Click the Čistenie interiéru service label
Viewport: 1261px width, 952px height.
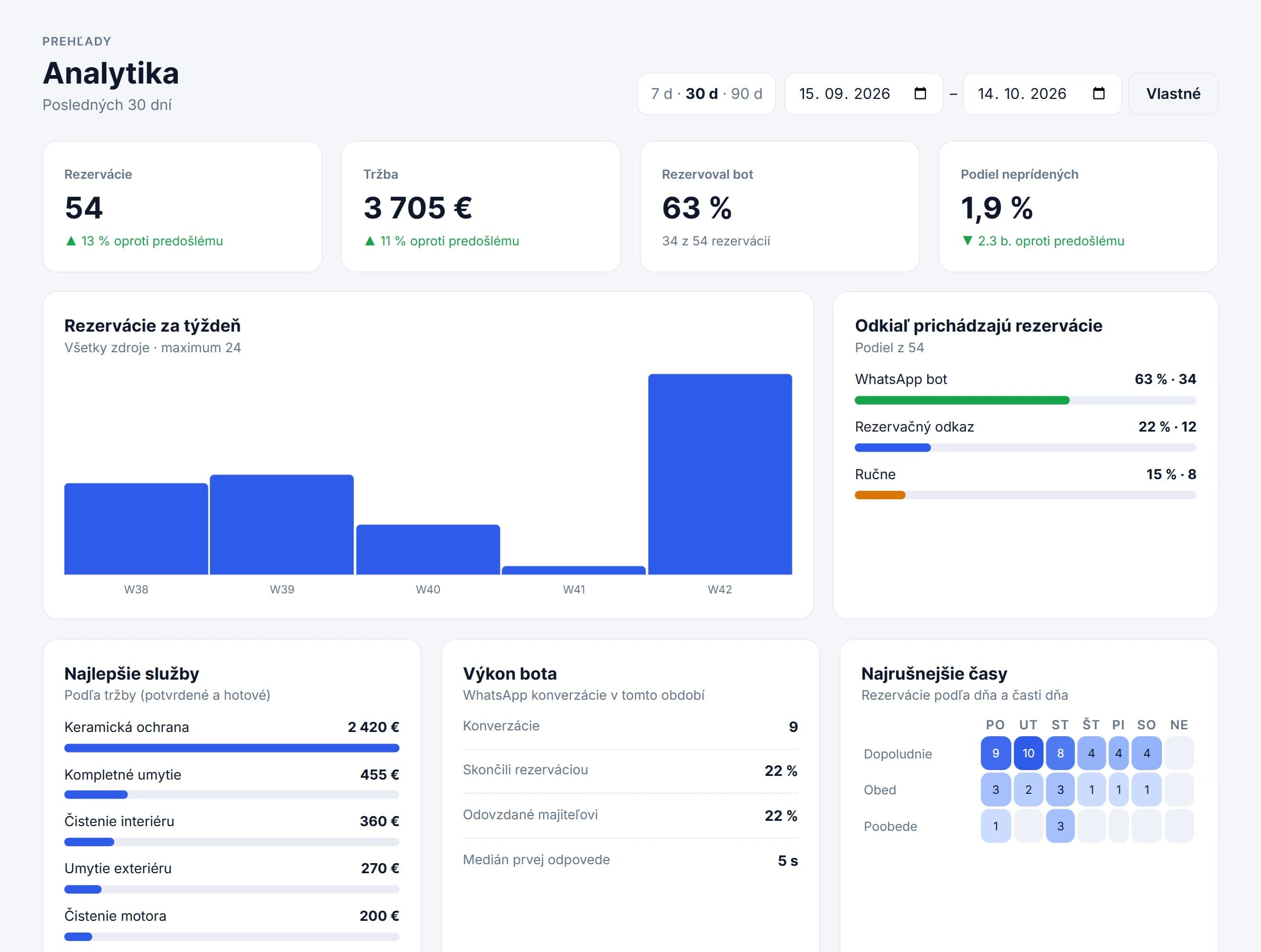coord(119,821)
